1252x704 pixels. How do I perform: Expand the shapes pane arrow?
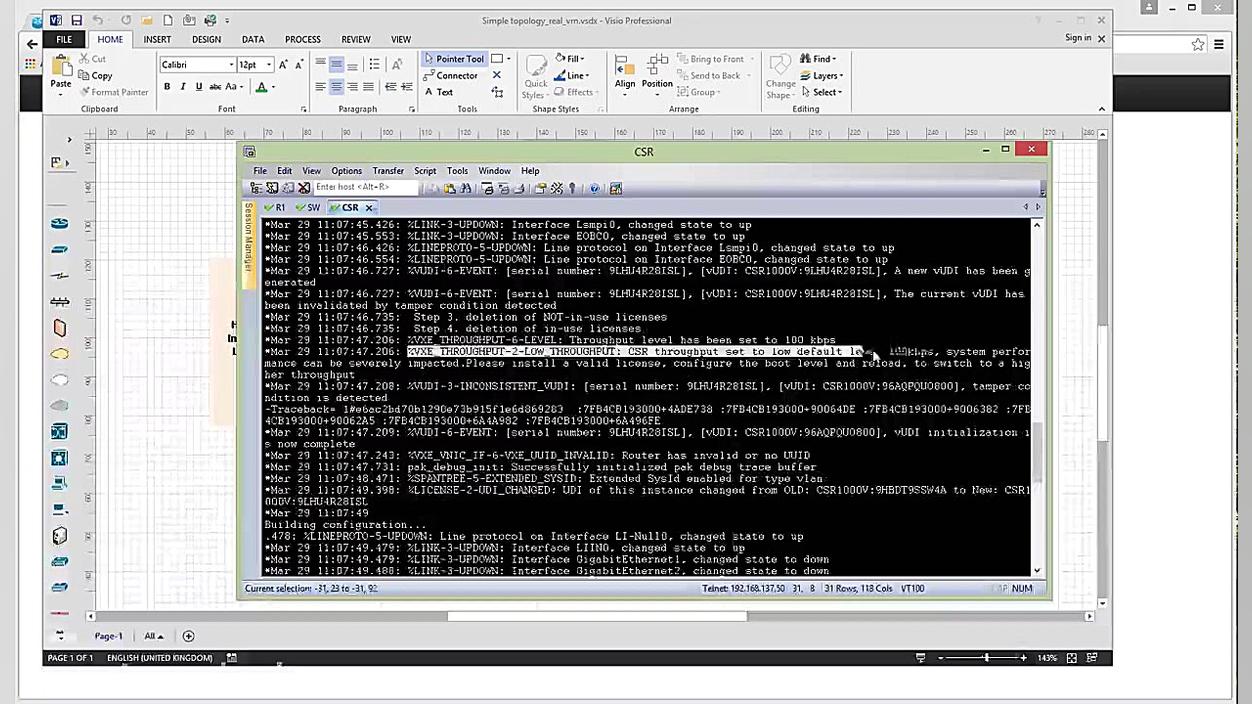[x=69, y=139]
